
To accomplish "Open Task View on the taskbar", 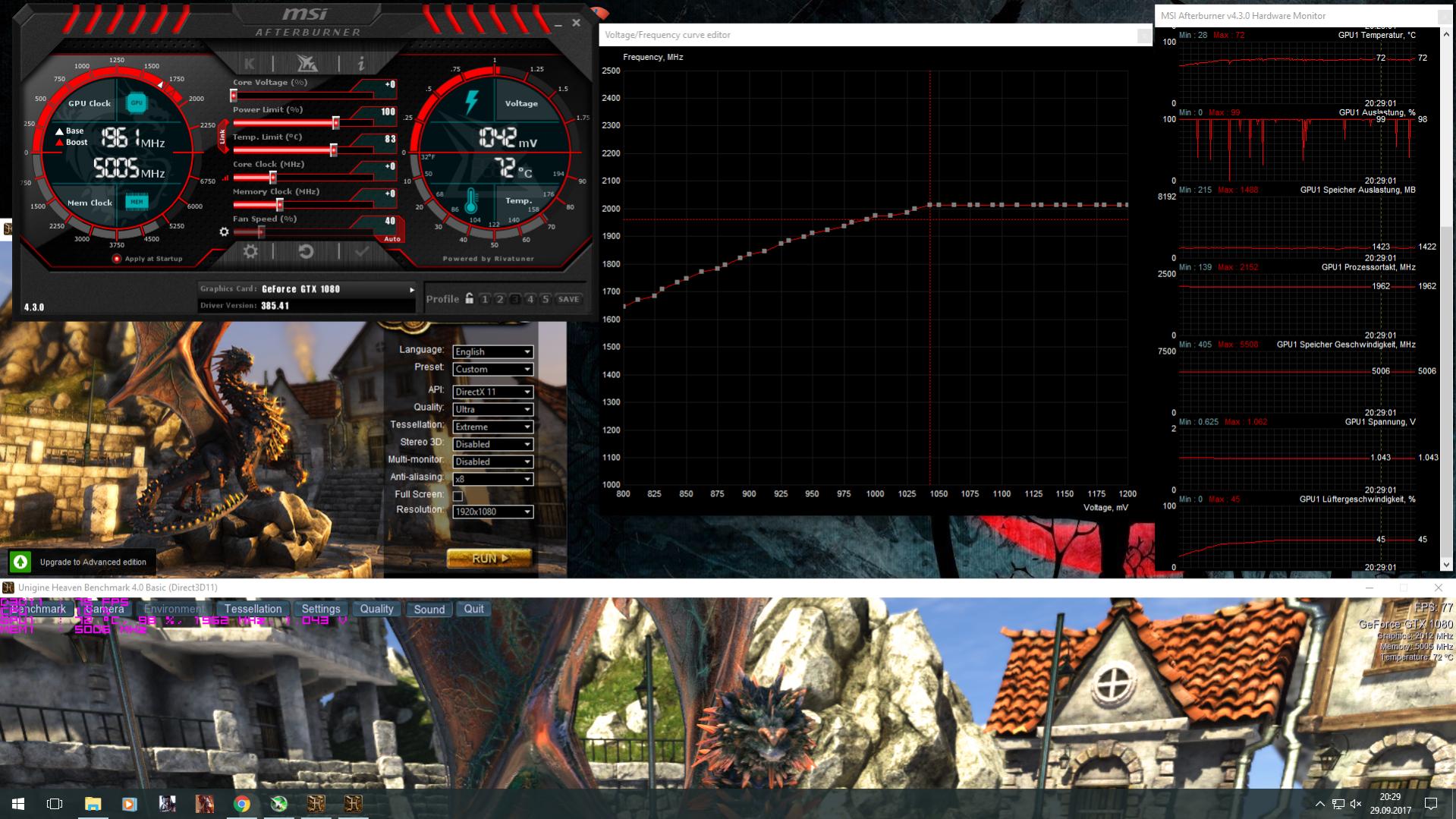I will point(55,803).
